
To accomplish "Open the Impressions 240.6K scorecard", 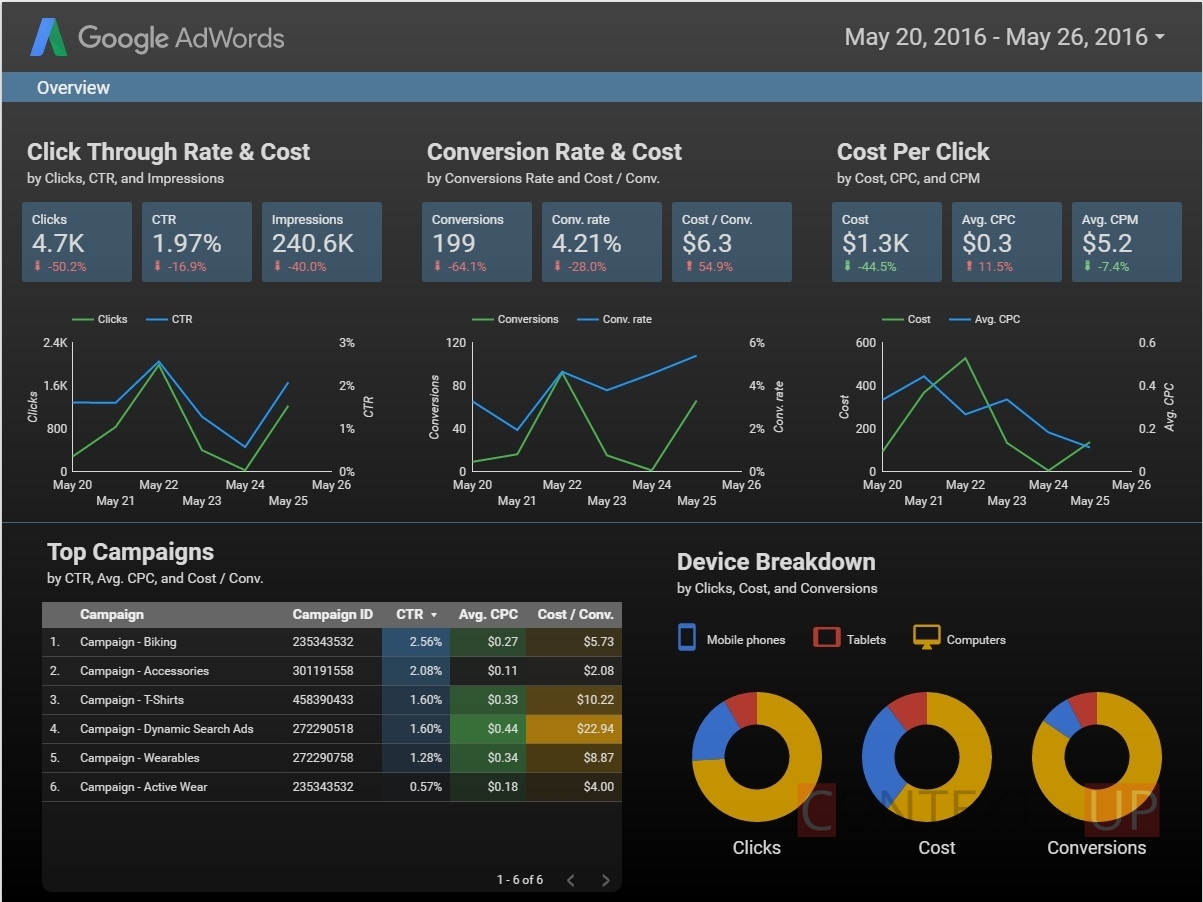I will (x=322, y=242).
